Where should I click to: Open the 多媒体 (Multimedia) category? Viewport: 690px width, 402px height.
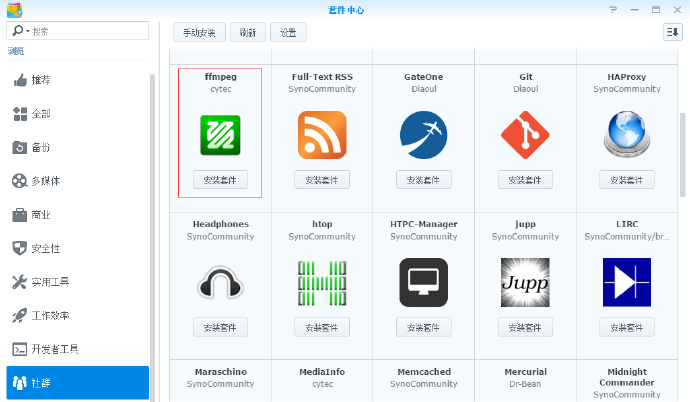pos(78,181)
